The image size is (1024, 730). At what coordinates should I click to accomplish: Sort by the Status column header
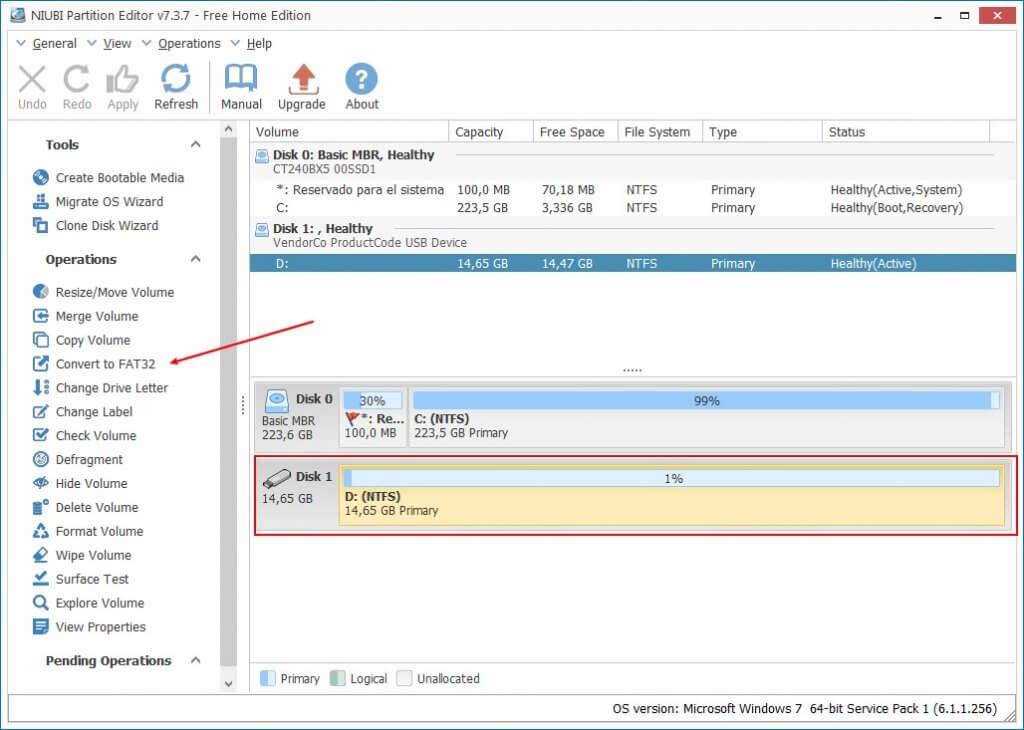[906, 131]
